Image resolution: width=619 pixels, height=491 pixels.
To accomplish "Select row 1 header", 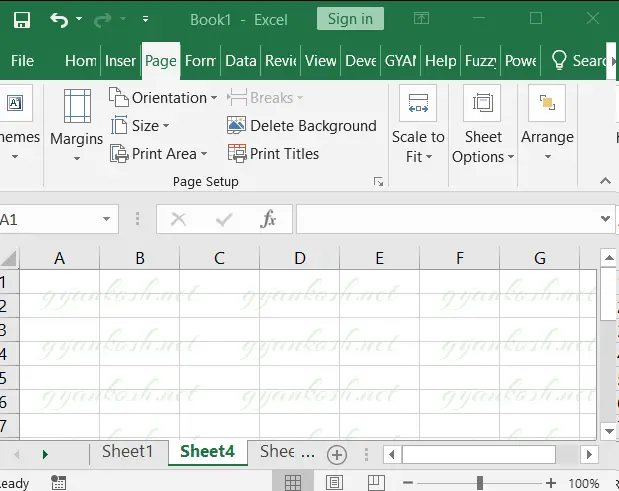I will coord(9,282).
